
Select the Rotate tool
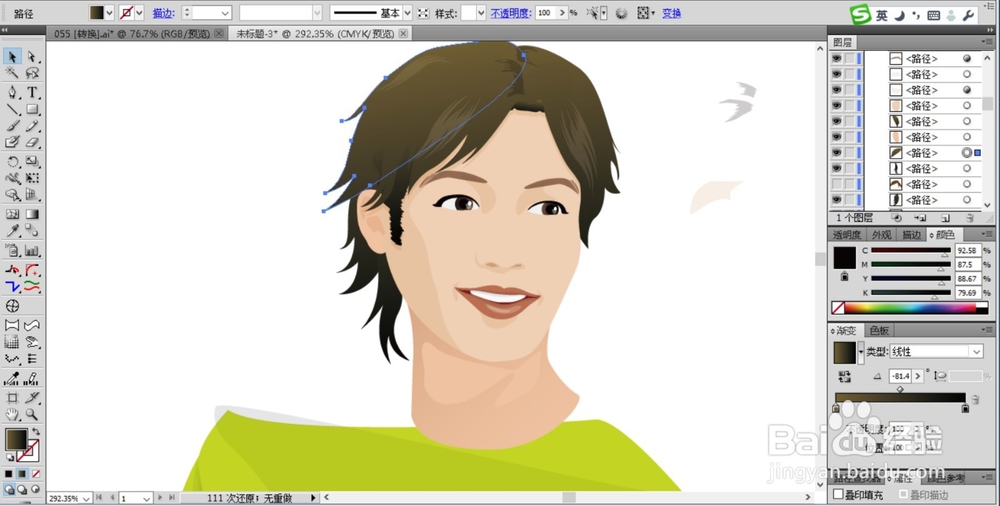click(12, 162)
